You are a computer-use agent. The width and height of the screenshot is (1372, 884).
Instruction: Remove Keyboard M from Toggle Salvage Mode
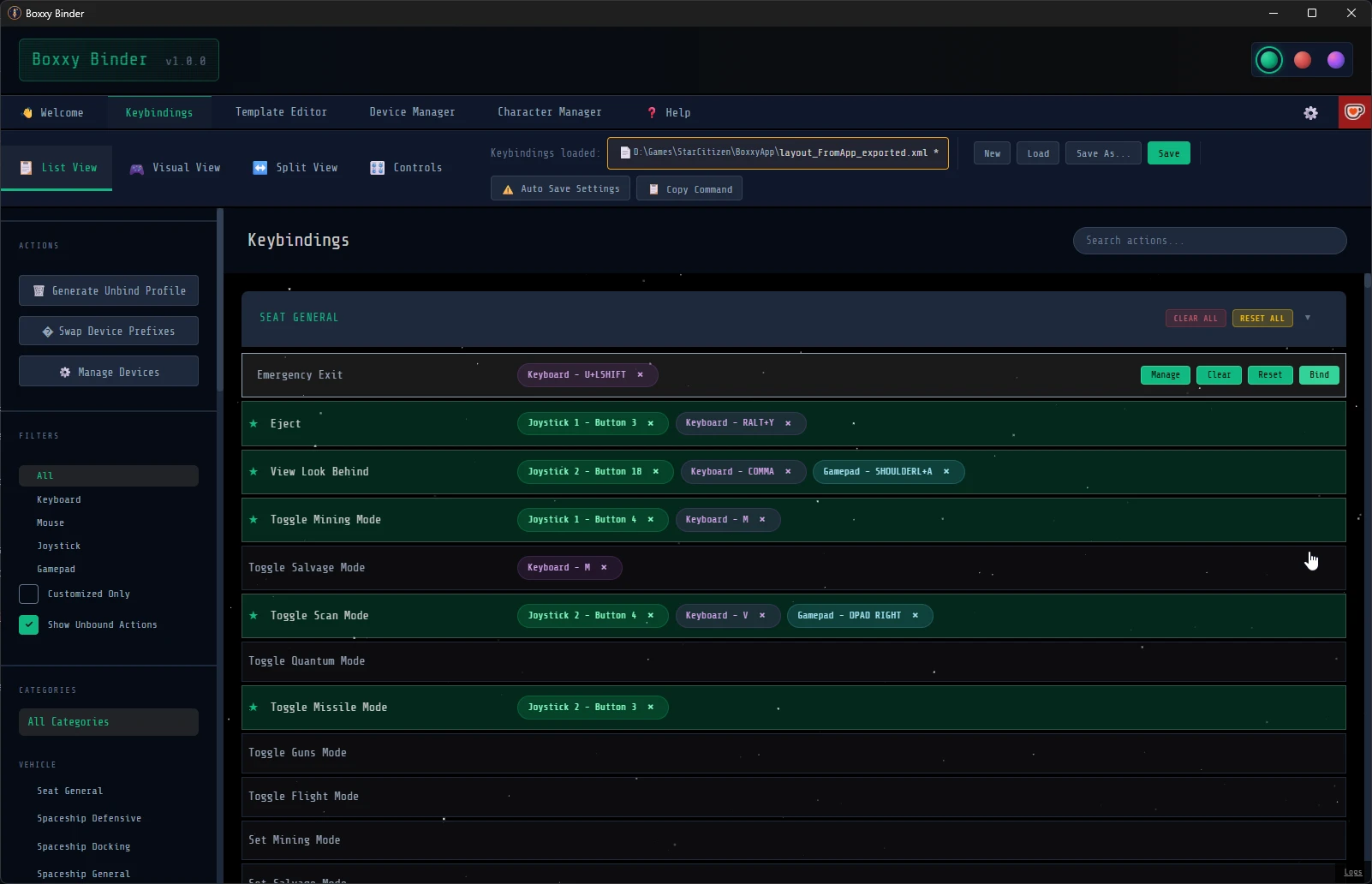604,567
